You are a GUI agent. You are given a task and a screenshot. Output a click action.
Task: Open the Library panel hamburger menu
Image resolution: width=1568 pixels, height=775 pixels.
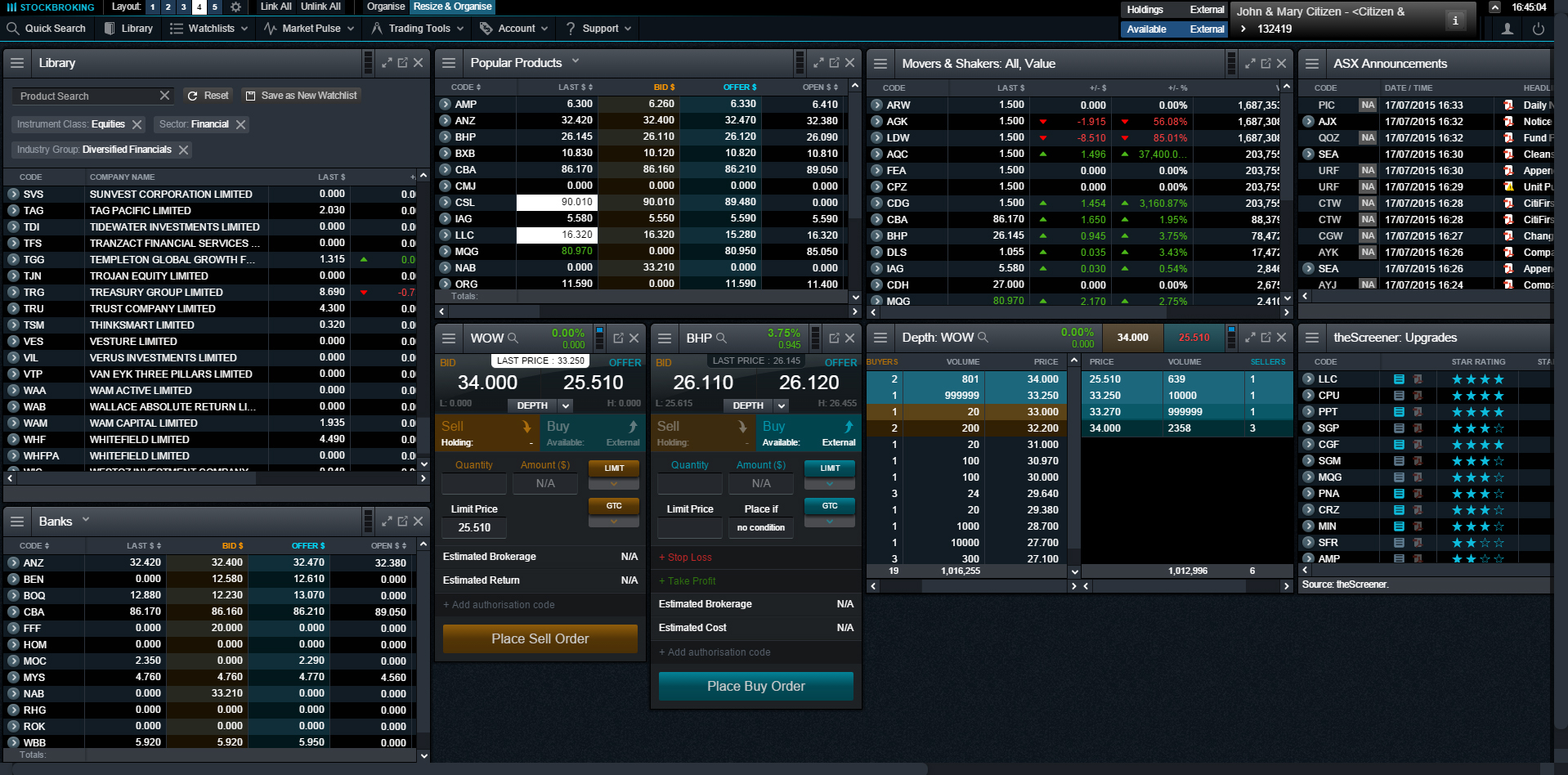[x=17, y=63]
